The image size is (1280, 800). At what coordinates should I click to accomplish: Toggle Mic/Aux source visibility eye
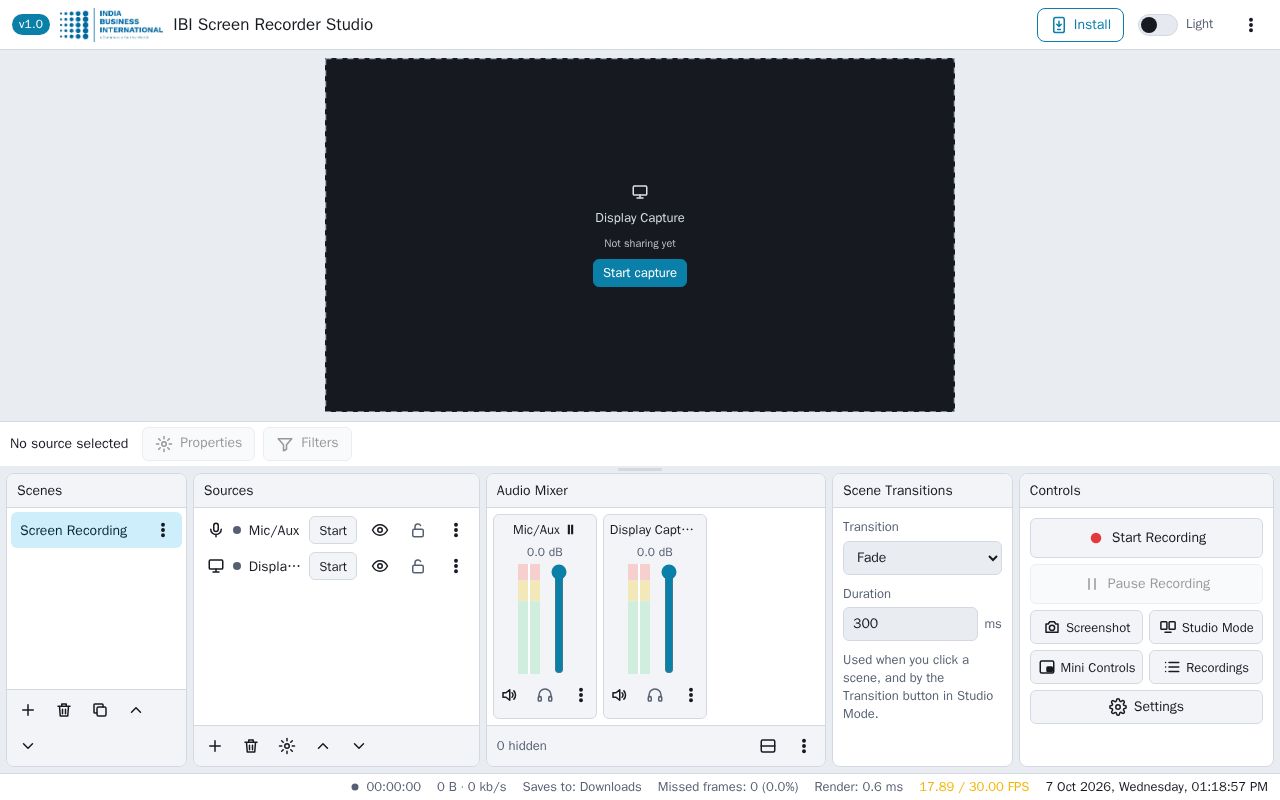(380, 530)
